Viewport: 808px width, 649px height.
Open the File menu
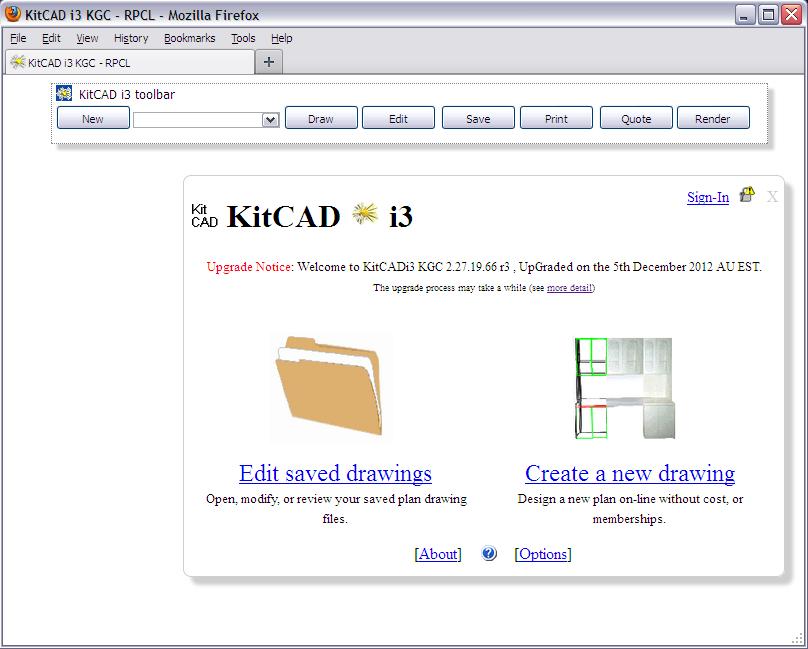point(18,38)
